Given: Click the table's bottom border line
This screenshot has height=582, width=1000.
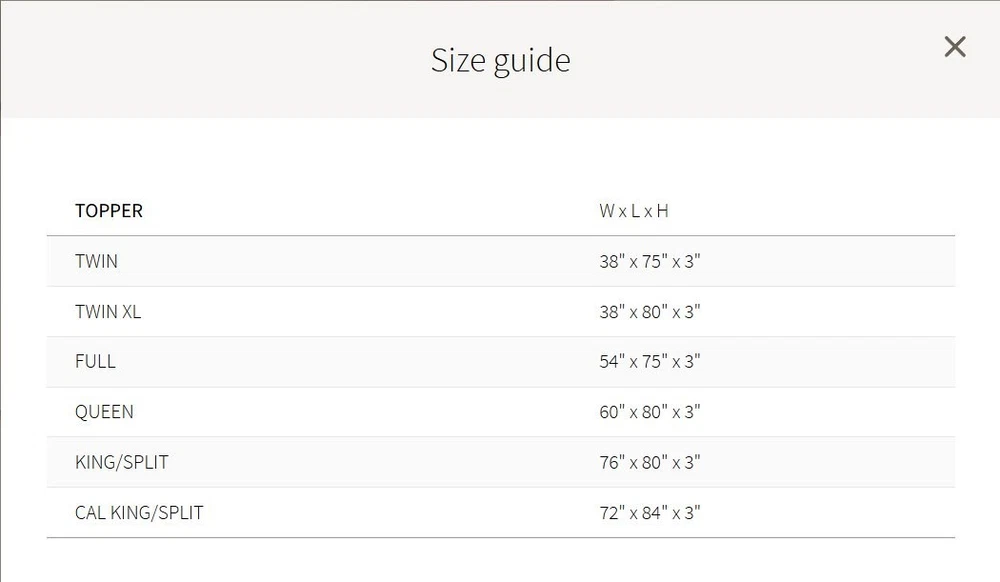Looking at the screenshot, I should coord(500,538).
